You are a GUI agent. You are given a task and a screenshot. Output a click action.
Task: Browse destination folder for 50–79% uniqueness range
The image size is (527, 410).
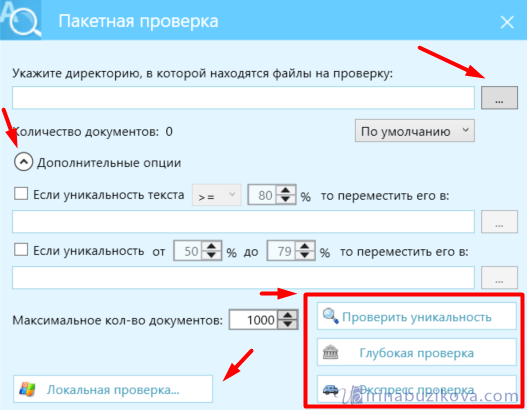tap(499, 278)
